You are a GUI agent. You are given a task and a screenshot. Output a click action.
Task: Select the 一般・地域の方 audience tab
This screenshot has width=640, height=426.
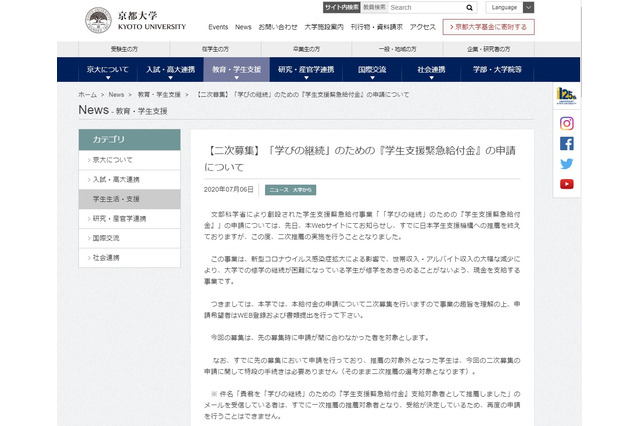pos(397,49)
